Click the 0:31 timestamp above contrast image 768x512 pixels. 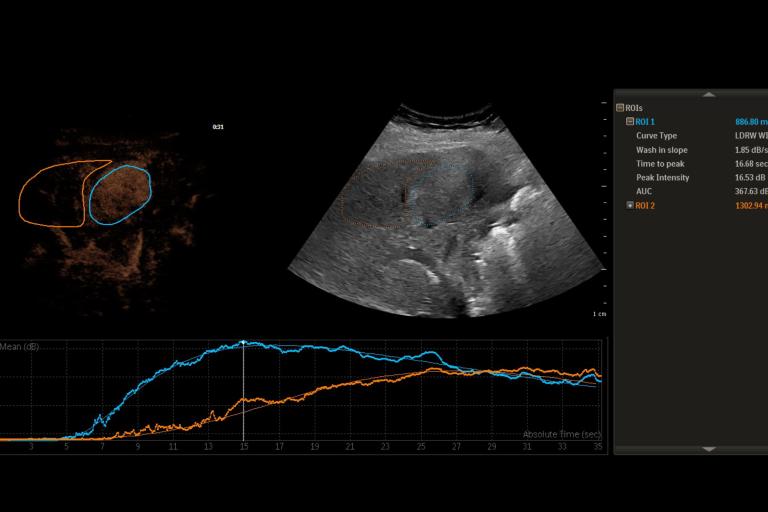point(218,127)
